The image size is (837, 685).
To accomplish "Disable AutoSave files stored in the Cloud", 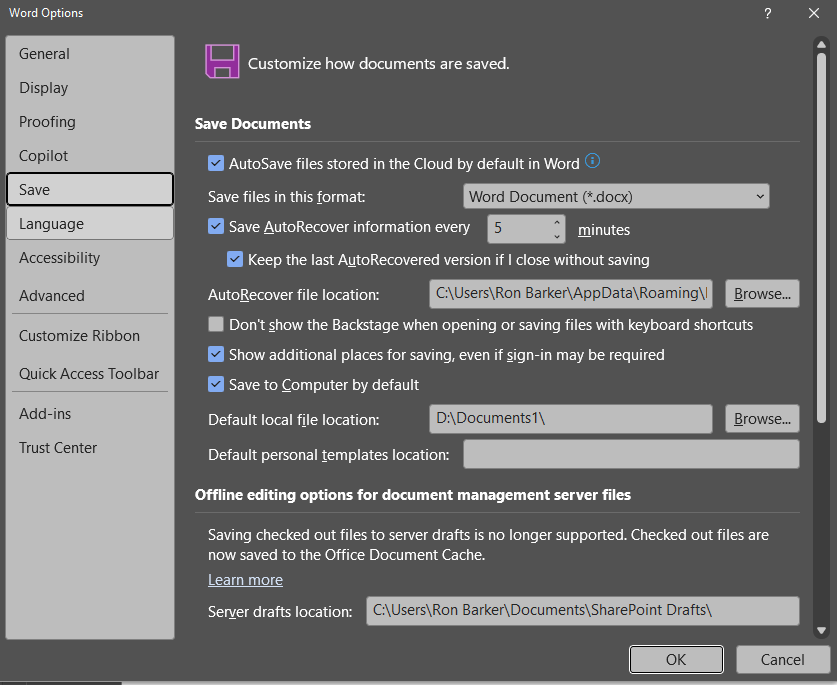I will [x=215, y=161].
